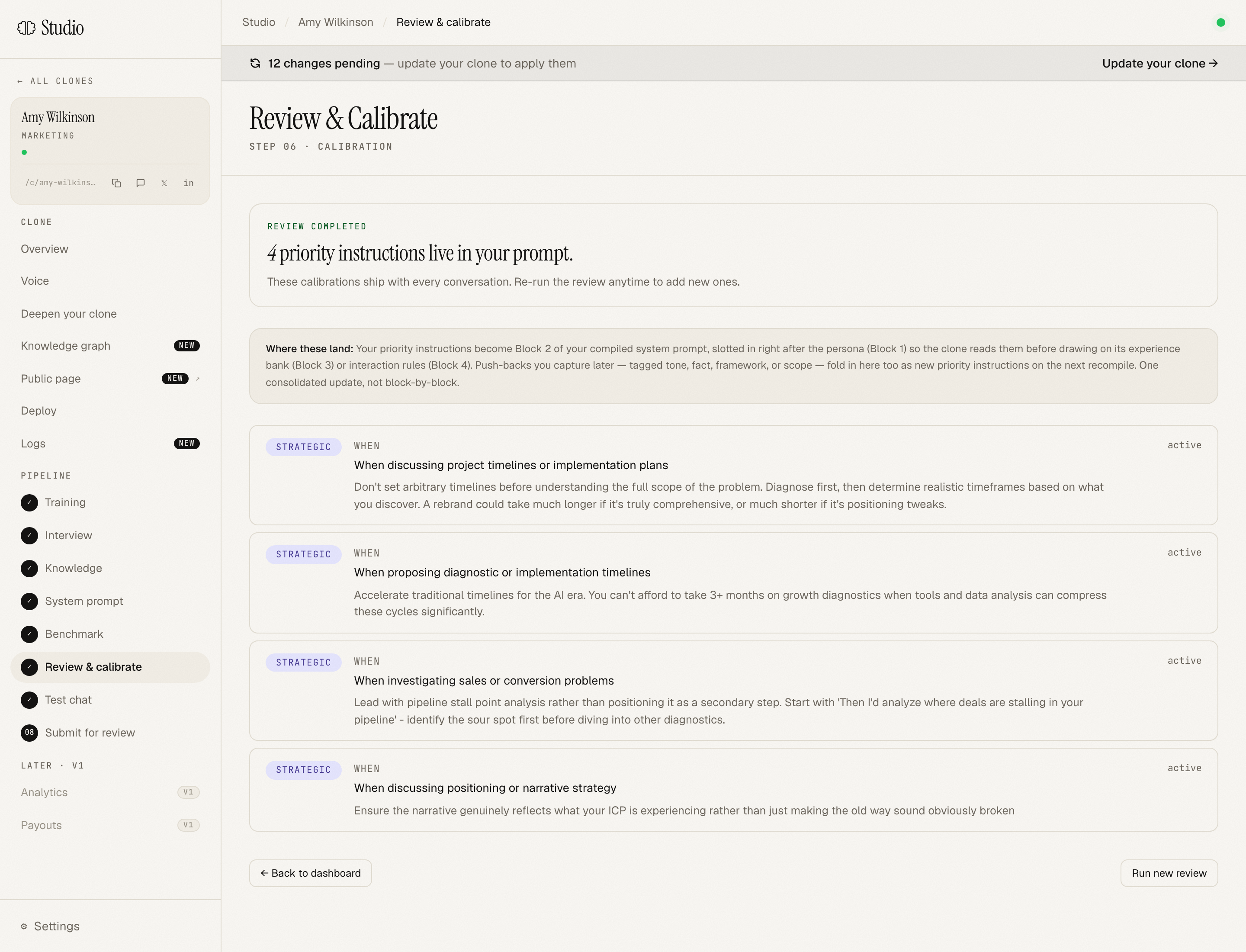
Task: Select Review & calibrate in sidebar
Action: 110,667
